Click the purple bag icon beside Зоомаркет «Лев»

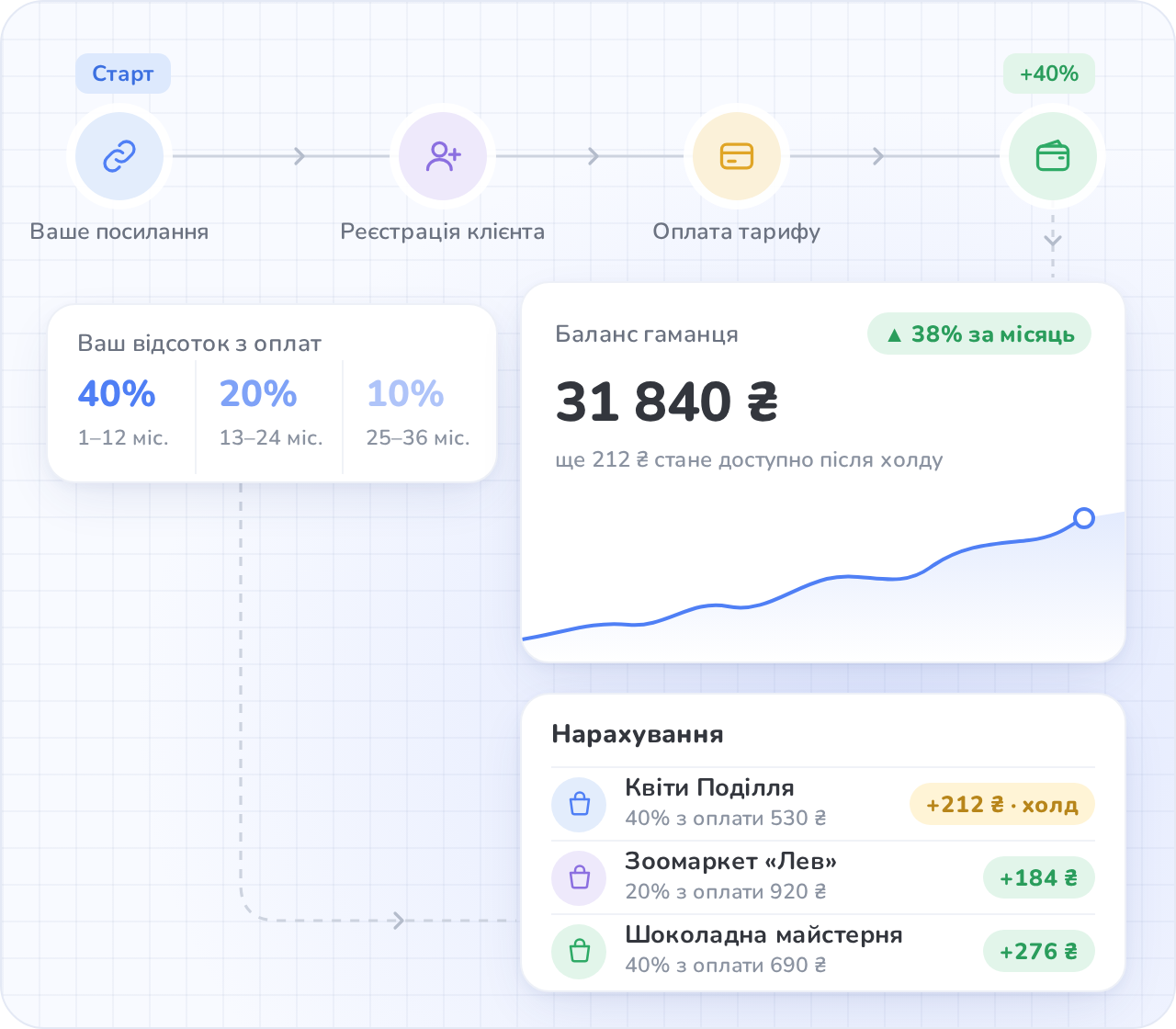click(579, 877)
